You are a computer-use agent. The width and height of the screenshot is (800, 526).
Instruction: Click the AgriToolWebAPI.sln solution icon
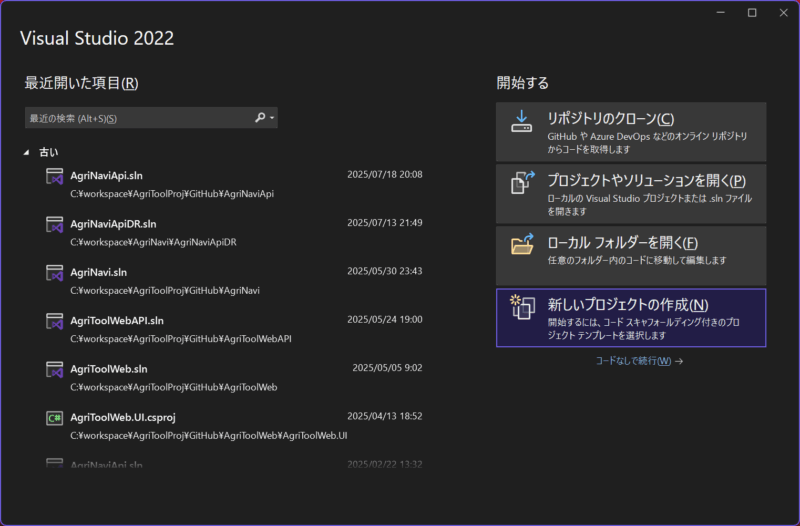(55, 322)
